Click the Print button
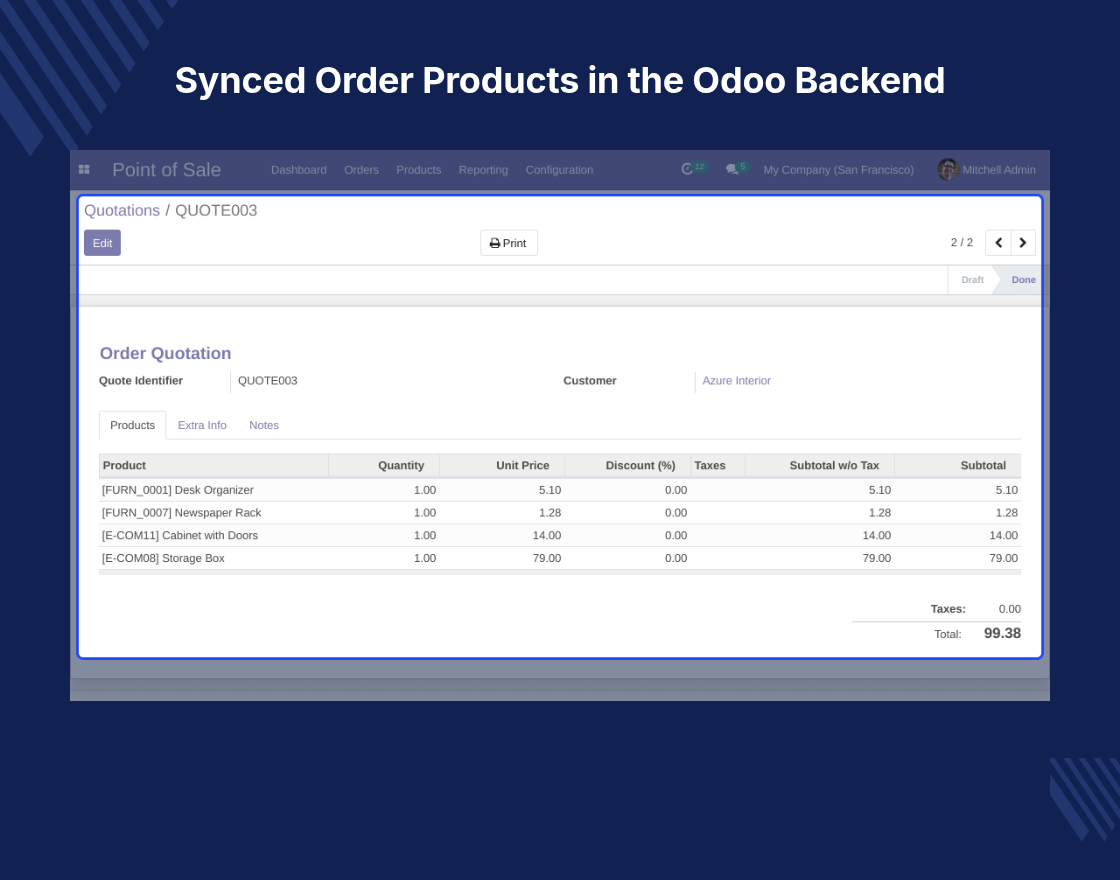 pos(509,243)
